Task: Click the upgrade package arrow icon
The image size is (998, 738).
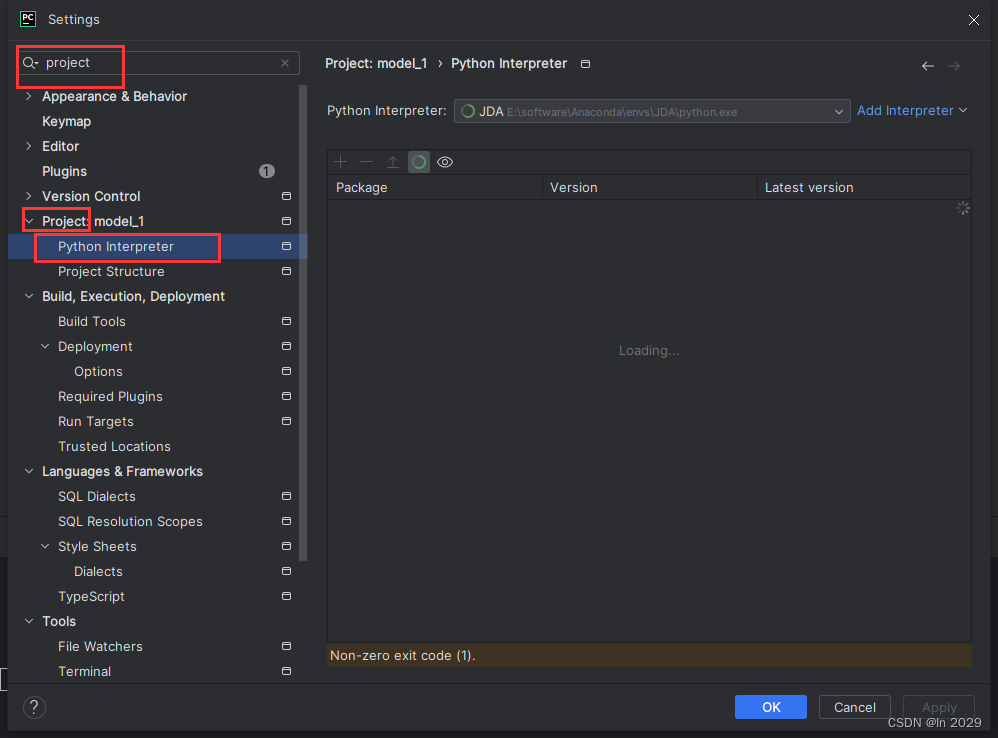Action: (x=393, y=162)
